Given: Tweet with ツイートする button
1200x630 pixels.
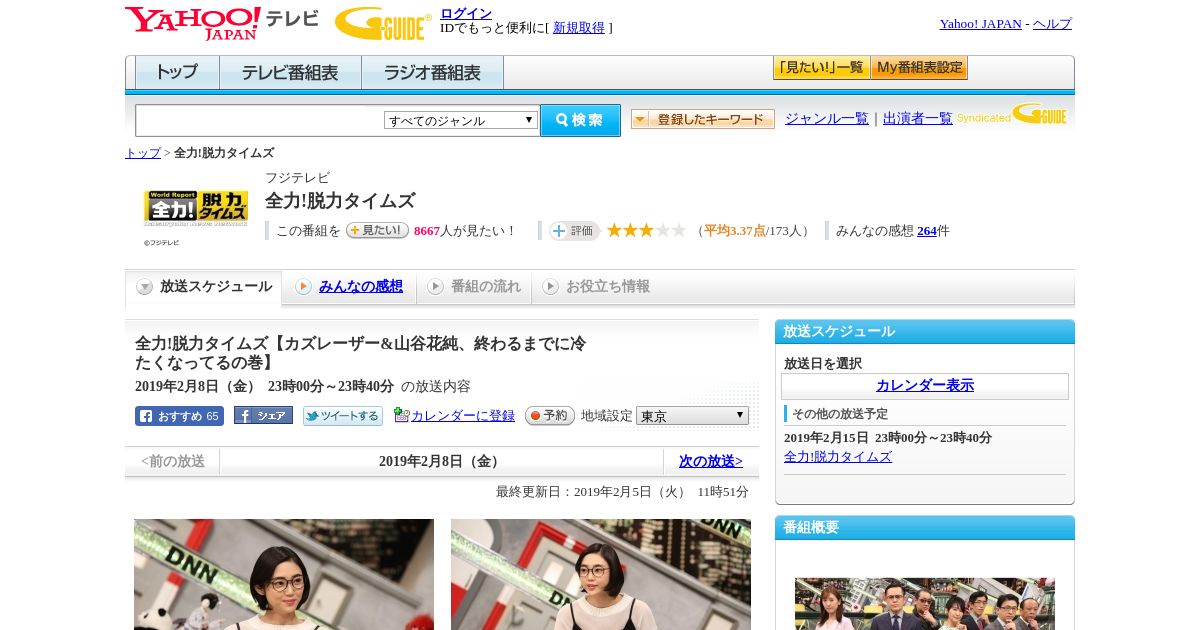Looking at the screenshot, I should point(343,416).
